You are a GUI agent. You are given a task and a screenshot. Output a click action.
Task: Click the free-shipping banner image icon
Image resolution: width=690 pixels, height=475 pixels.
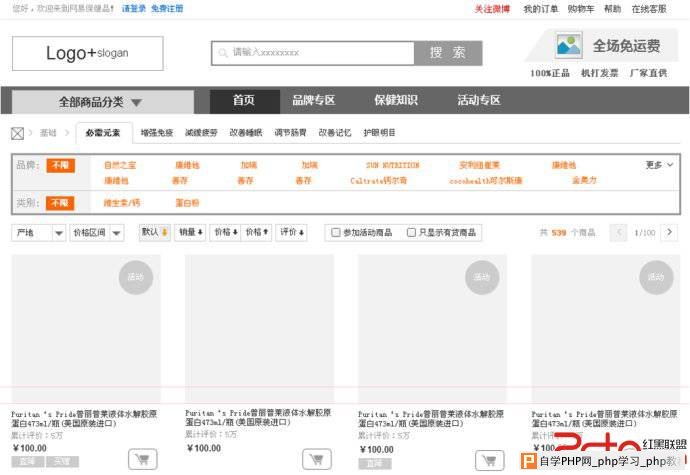click(568, 45)
